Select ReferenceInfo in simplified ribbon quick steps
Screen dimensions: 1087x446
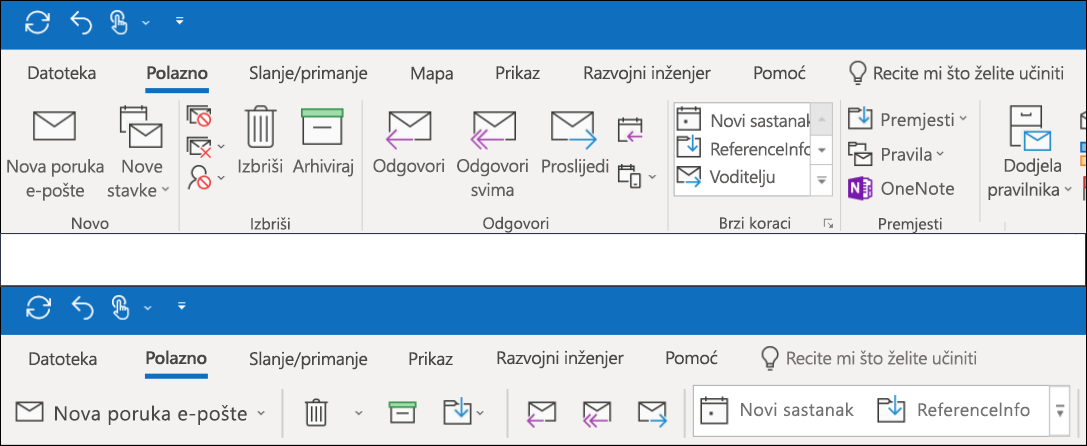953,411
